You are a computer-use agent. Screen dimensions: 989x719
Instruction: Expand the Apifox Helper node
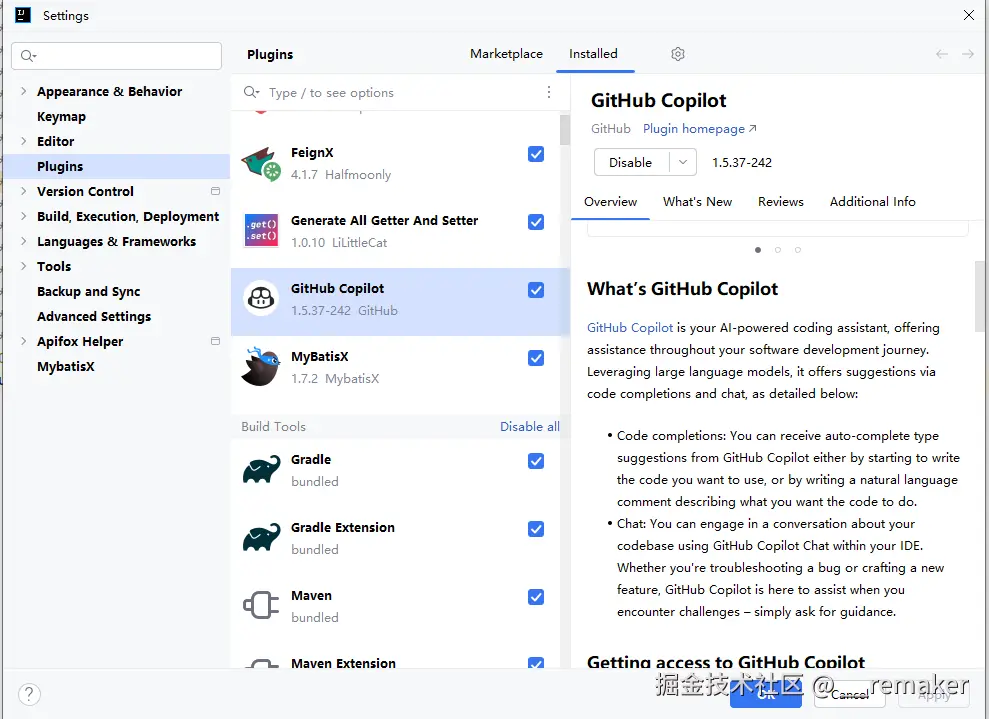(x=23, y=341)
